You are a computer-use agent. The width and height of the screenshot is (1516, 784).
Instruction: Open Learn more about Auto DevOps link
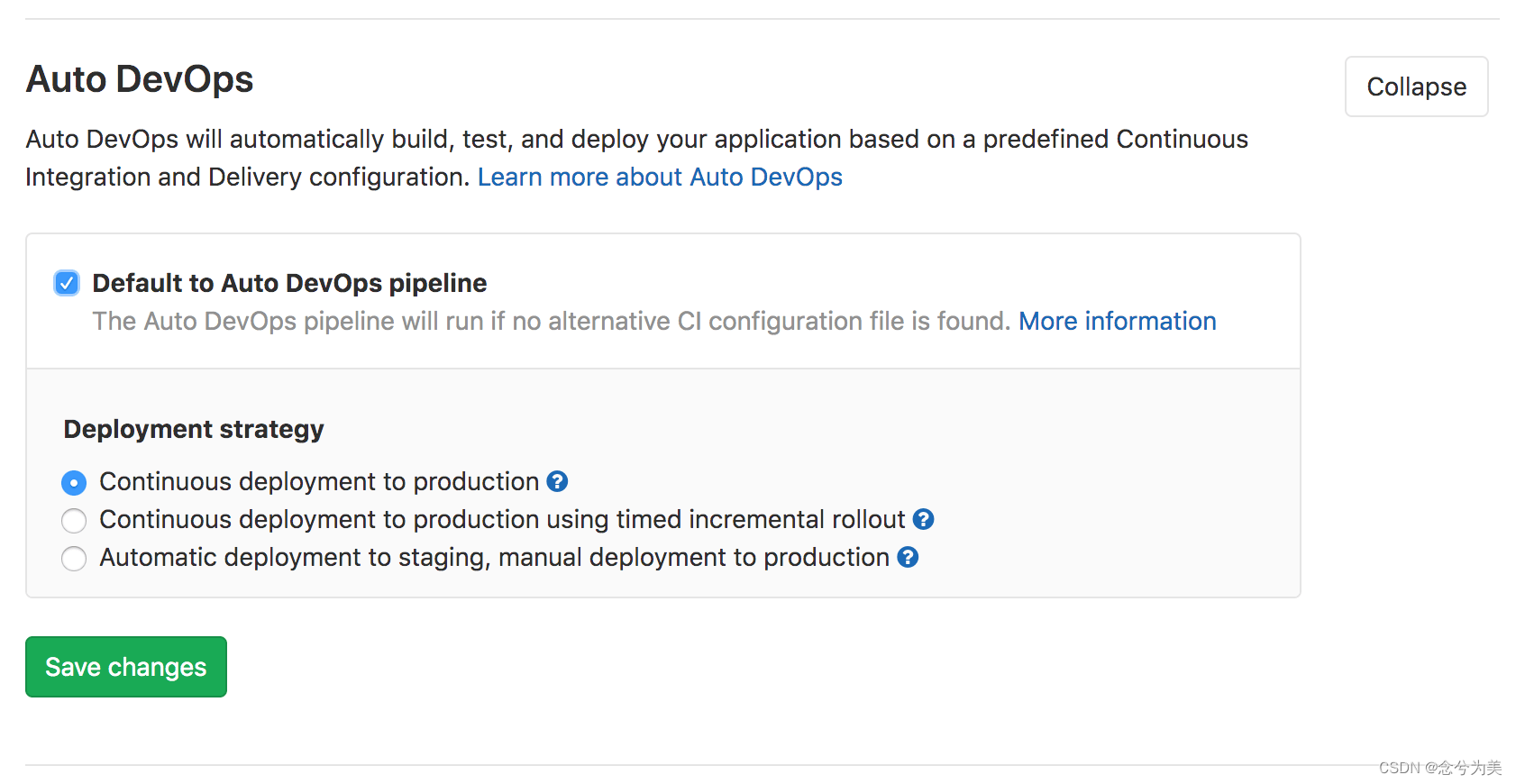pyautogui.click(x=660, y=177)
